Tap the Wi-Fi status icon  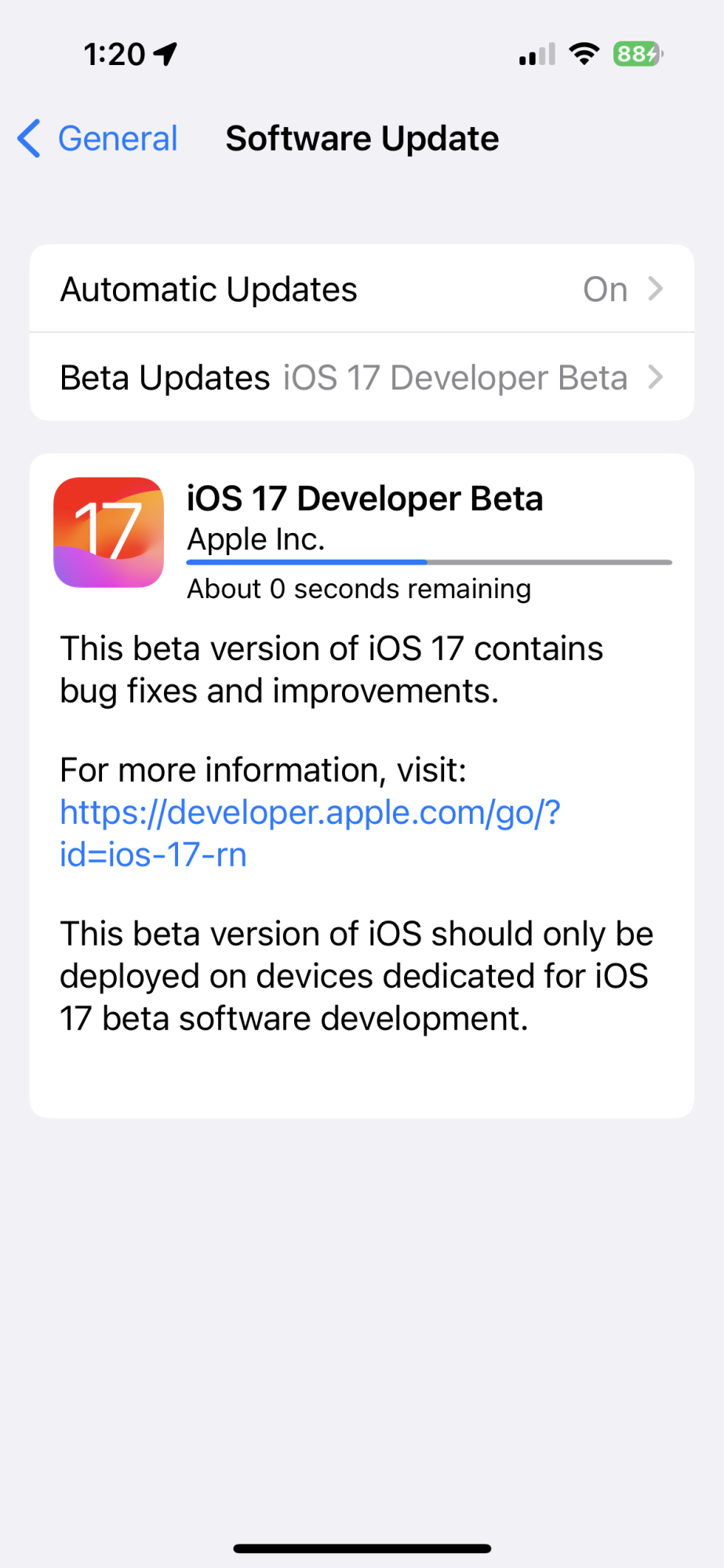point(584,54)
